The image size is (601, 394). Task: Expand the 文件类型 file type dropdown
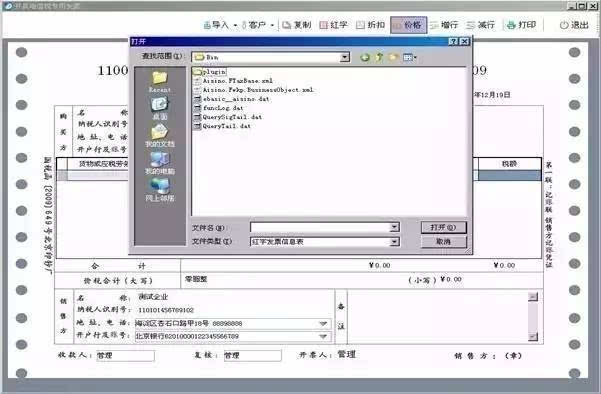point(394,242)
